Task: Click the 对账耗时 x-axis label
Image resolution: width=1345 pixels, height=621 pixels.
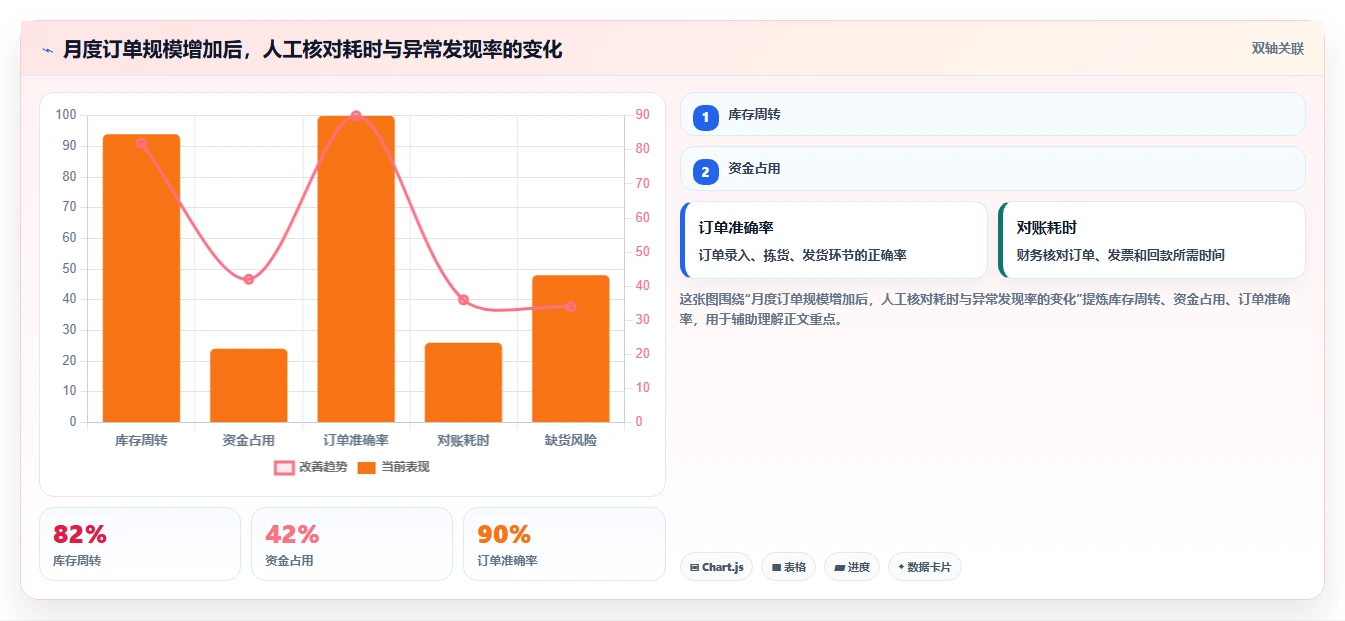Action: pos(463,440)
